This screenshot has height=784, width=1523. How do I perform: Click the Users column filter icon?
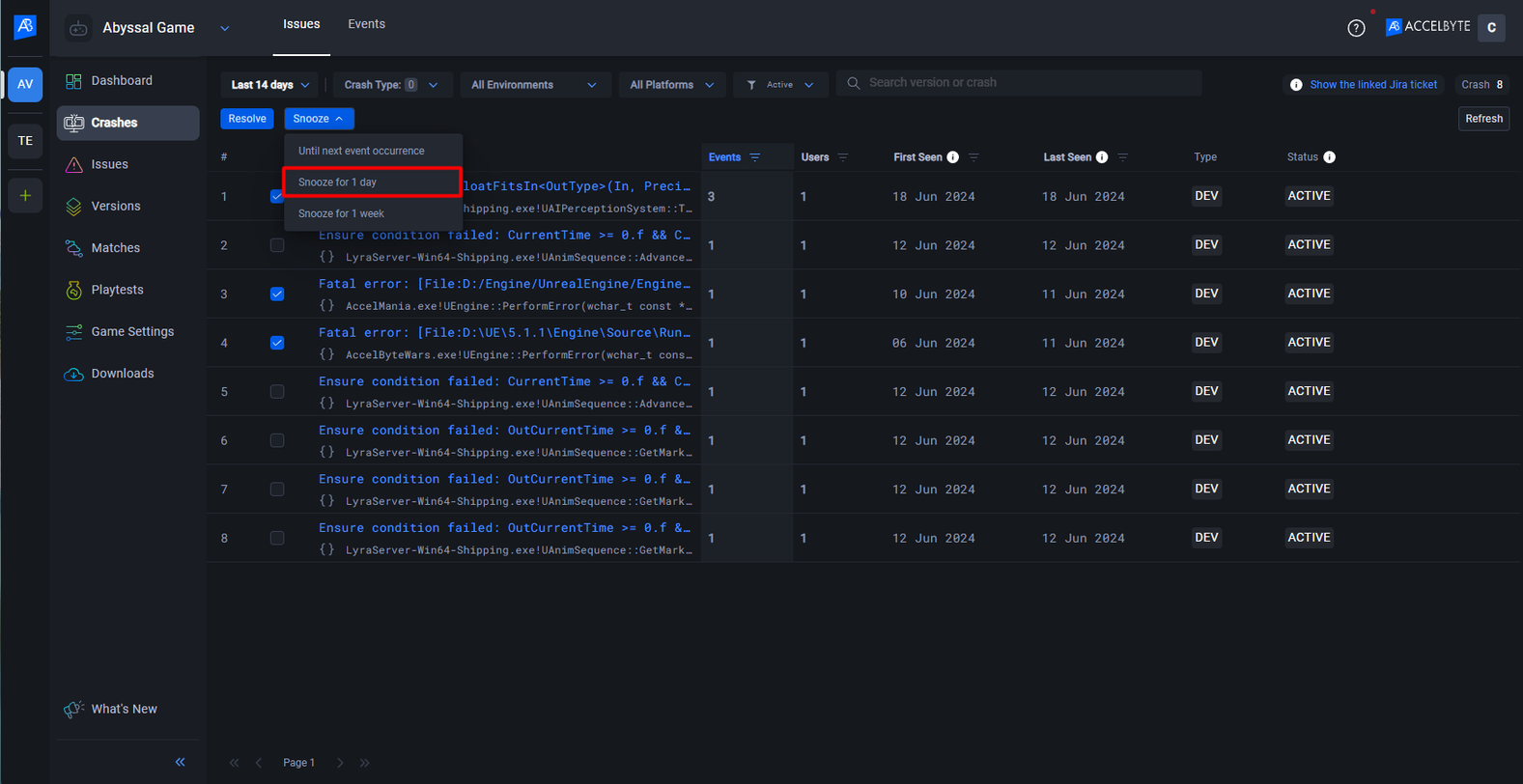point(843,157)
